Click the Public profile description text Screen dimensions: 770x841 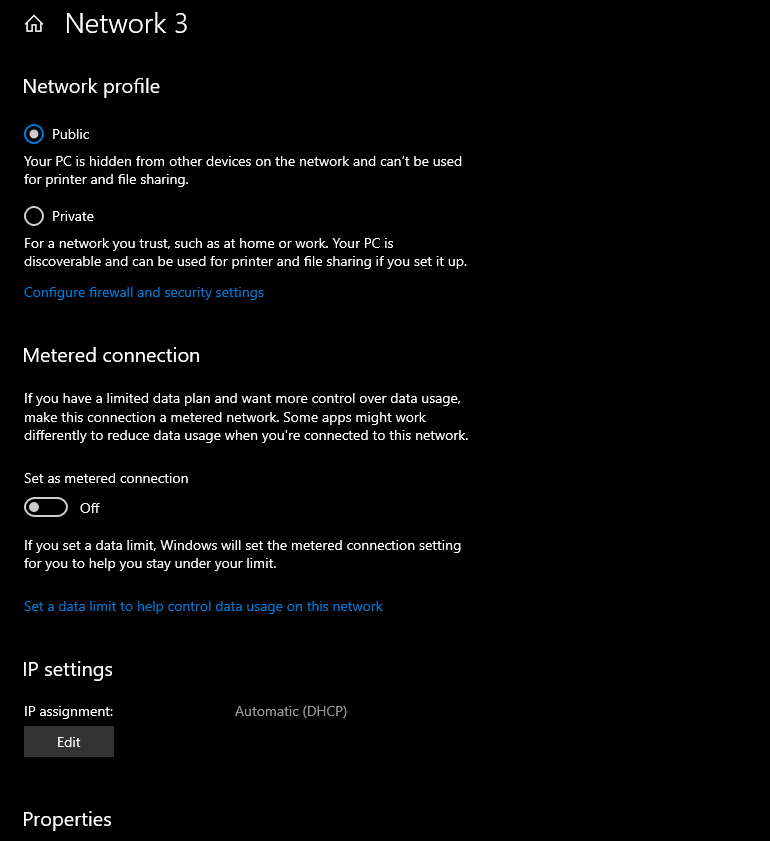pos(243,171)
